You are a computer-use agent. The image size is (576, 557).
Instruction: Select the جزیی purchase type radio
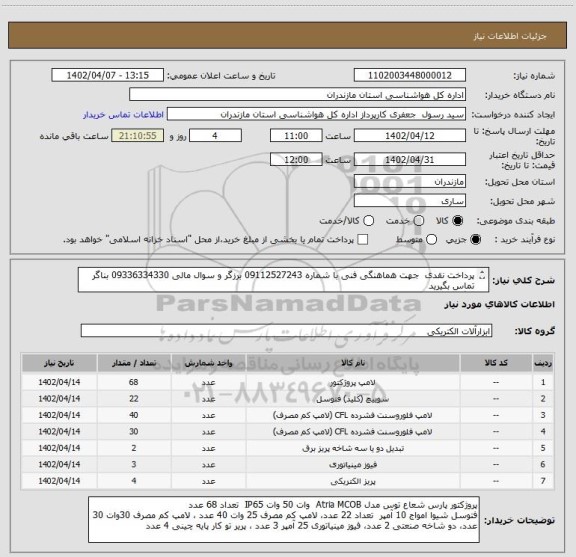tap(476, 240)
